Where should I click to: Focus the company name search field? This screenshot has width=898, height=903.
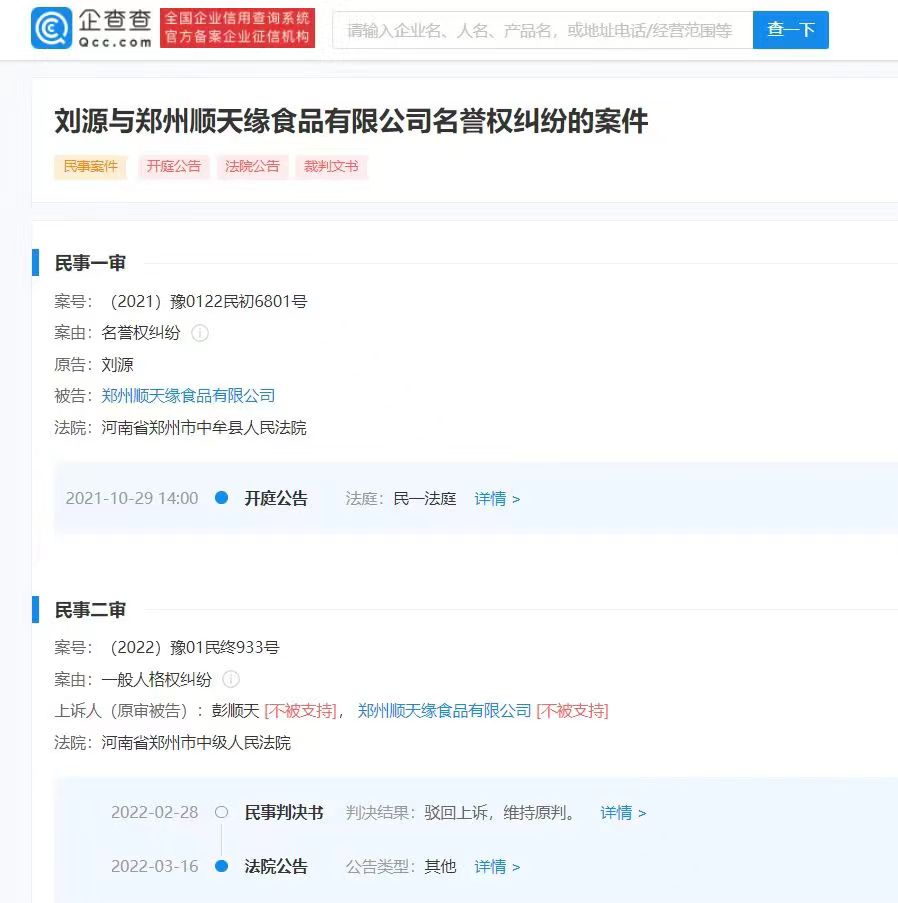[543, 29]
